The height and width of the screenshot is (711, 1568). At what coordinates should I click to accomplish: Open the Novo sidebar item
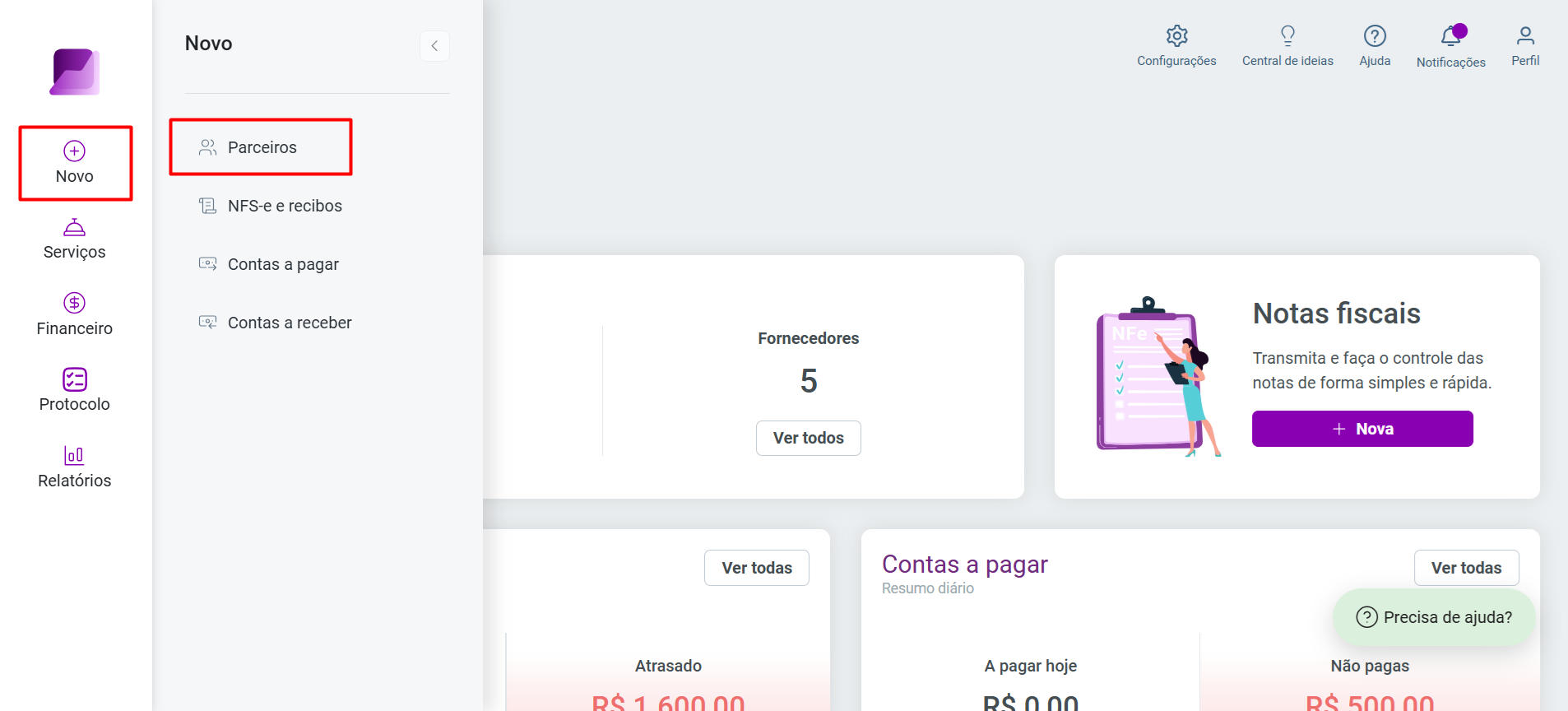click(75, 163)
